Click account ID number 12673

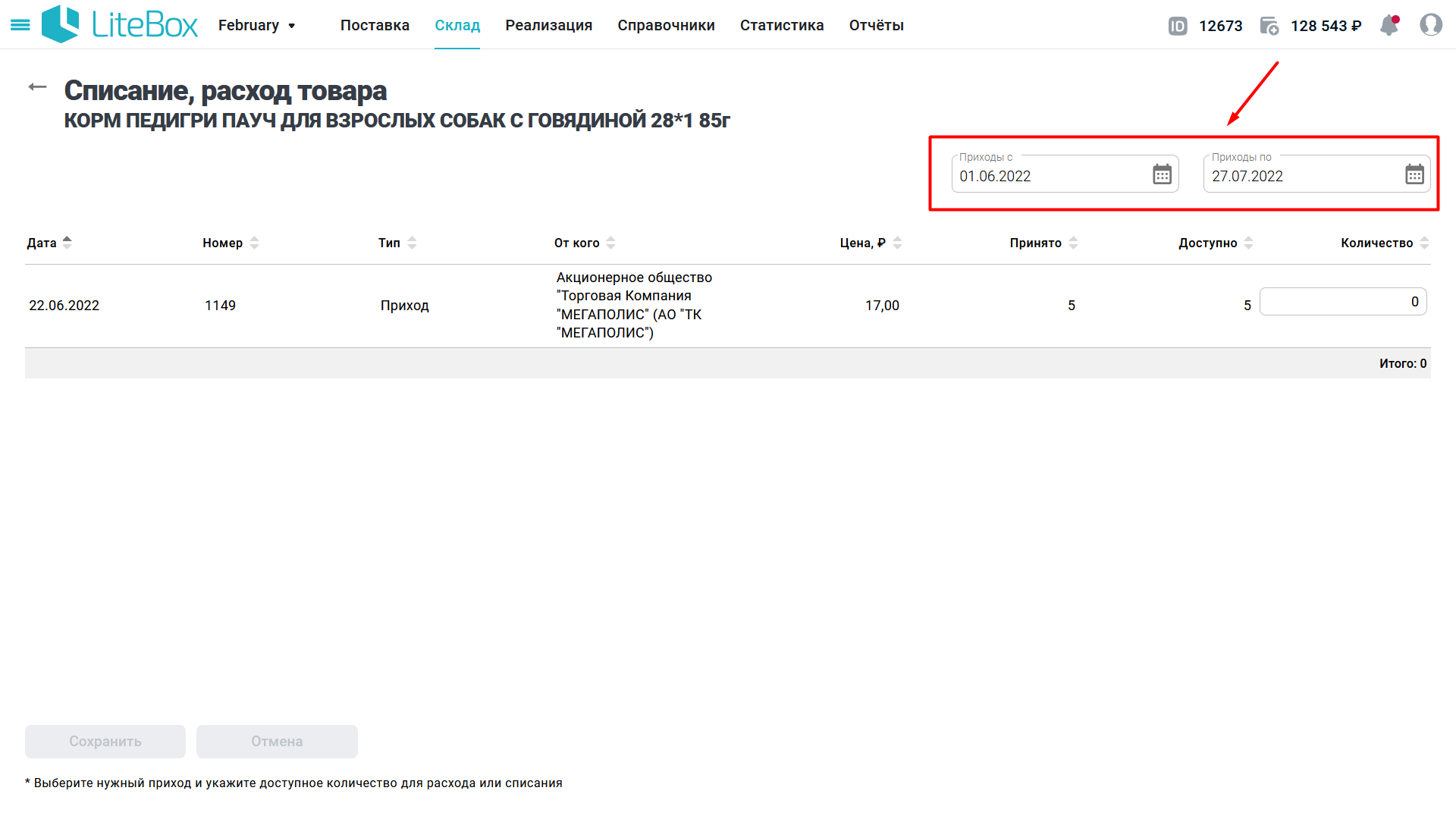(1221, 26)
